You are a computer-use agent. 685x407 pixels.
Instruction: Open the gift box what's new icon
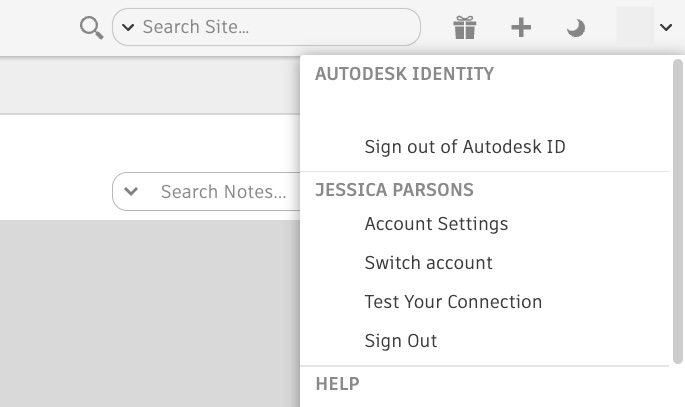click(x=464, y=28)
